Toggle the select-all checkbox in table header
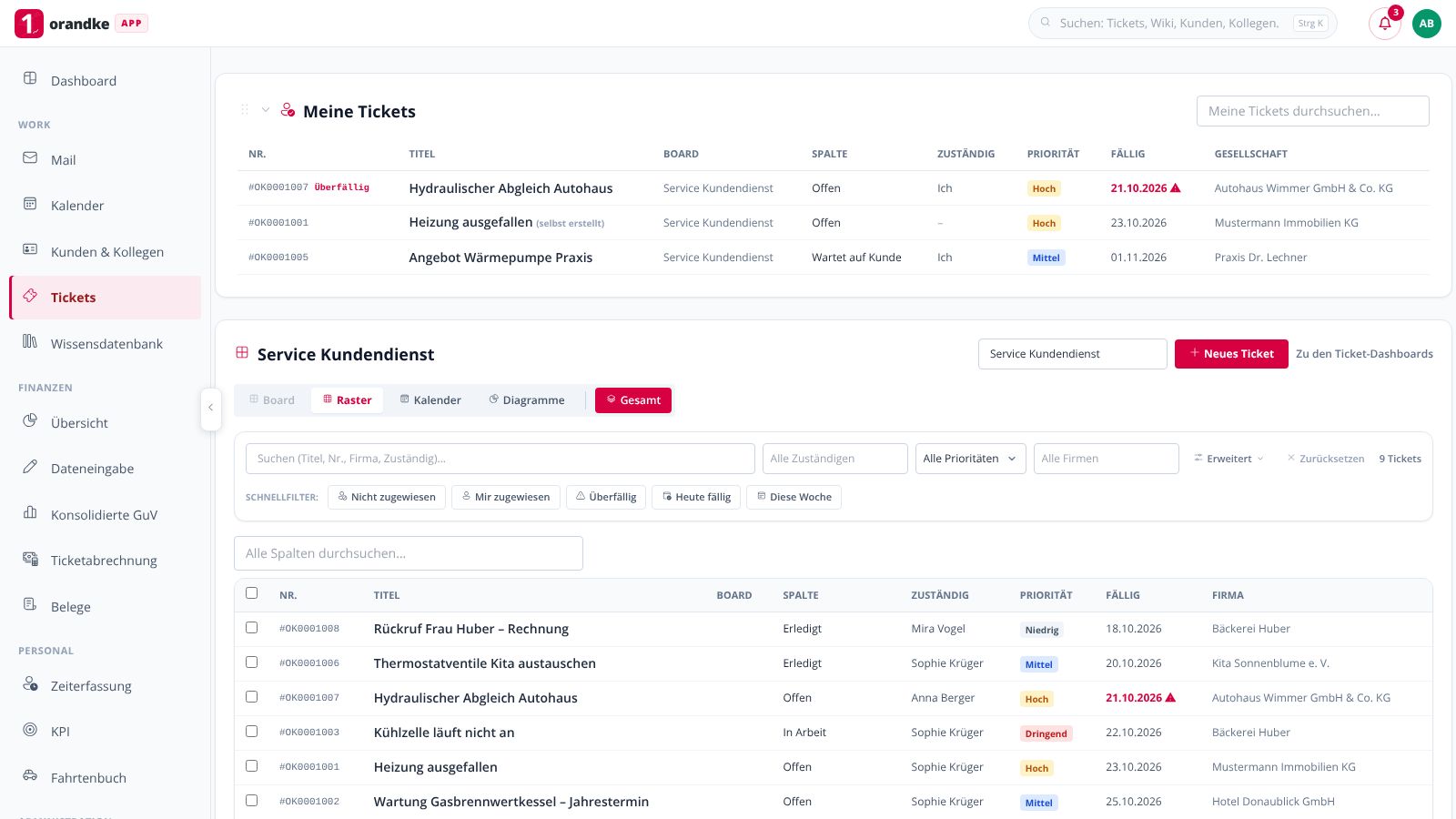This screenshot has height=819, width=1456. (252, 593)
